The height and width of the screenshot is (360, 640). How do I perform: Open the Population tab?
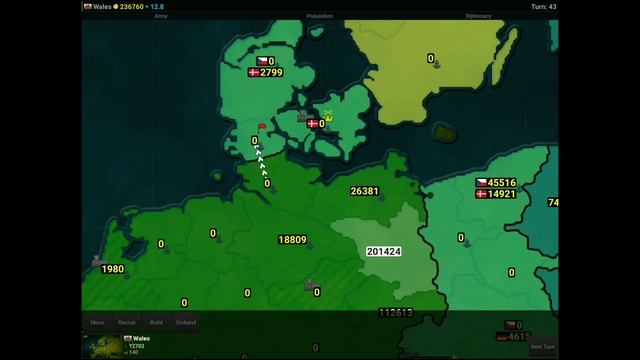coord(320,16)
